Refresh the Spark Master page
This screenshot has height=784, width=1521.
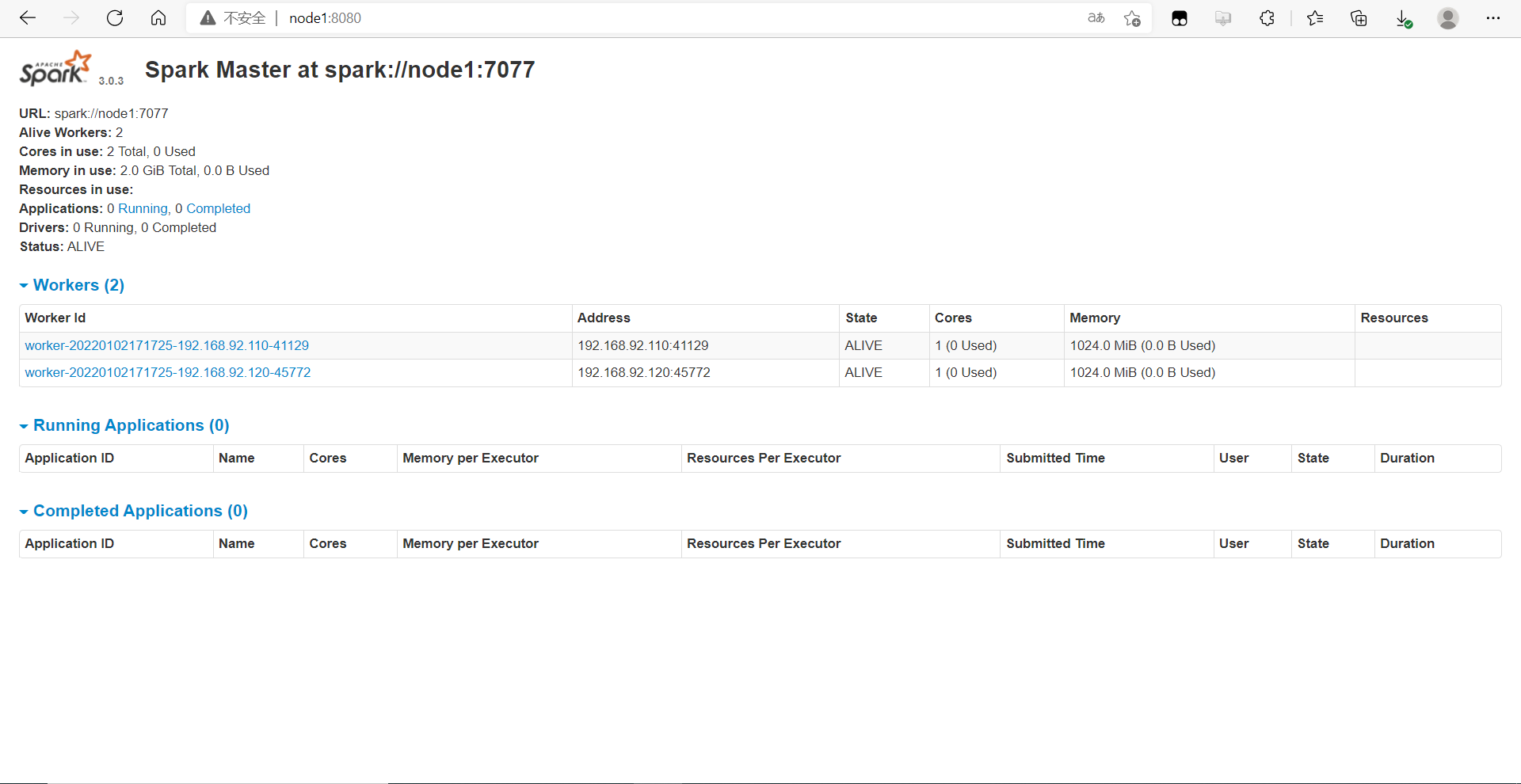(x=115, y=17)
